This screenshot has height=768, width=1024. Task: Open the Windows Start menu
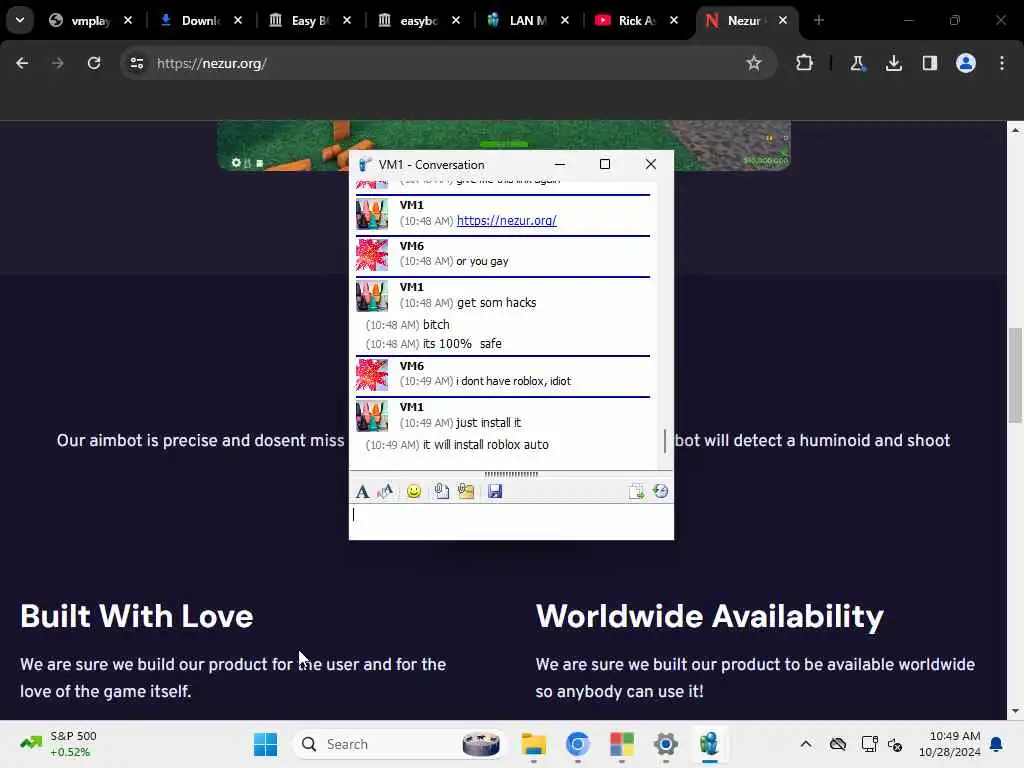pyautogui.click(x=265, y=744)
